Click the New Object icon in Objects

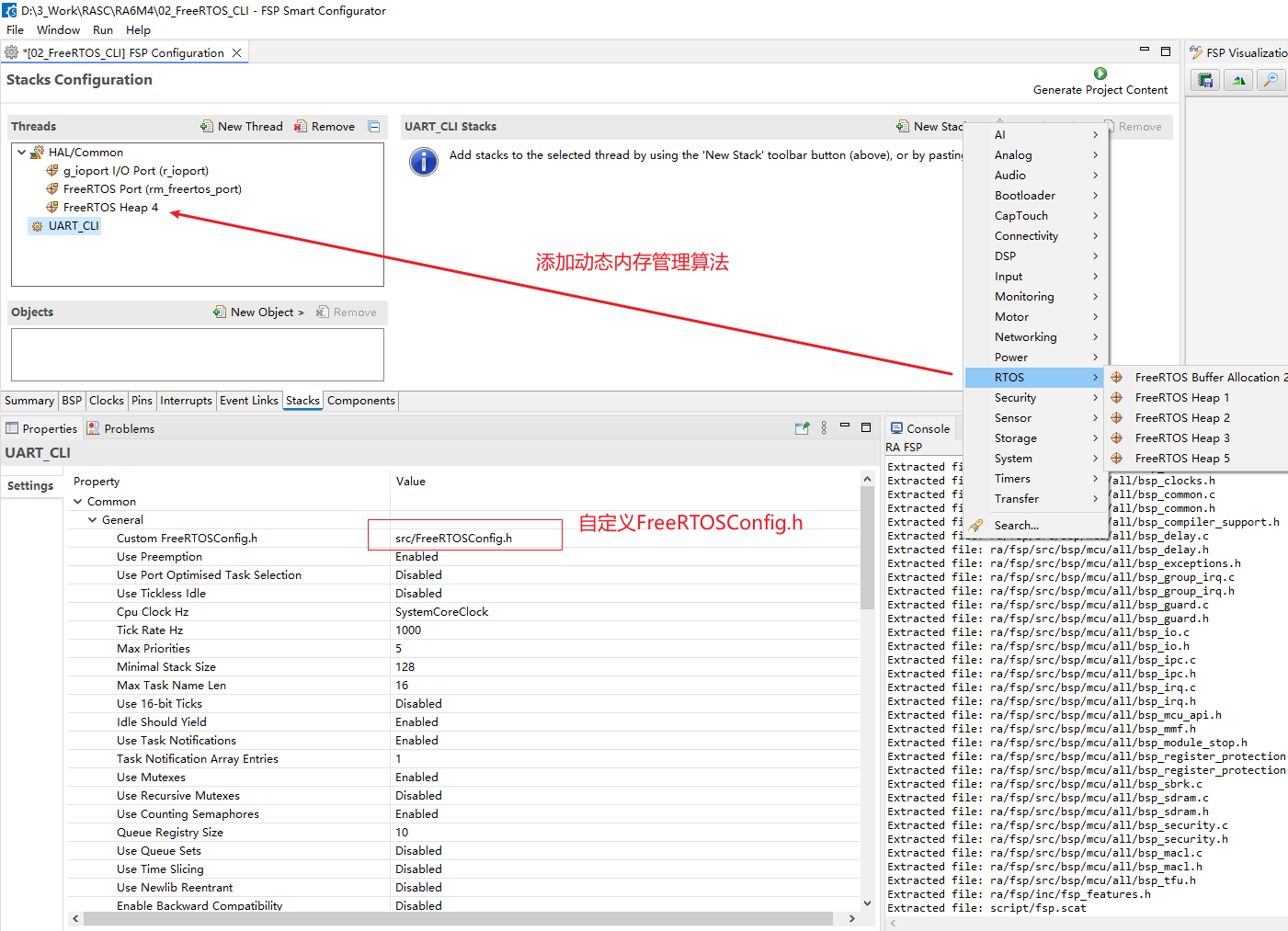point(220,312)
